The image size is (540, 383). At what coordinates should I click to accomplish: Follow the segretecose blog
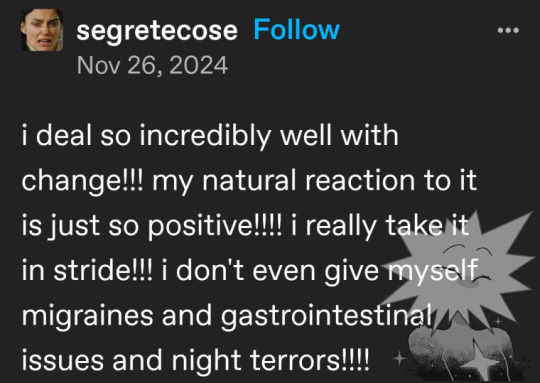pos(297,30)
